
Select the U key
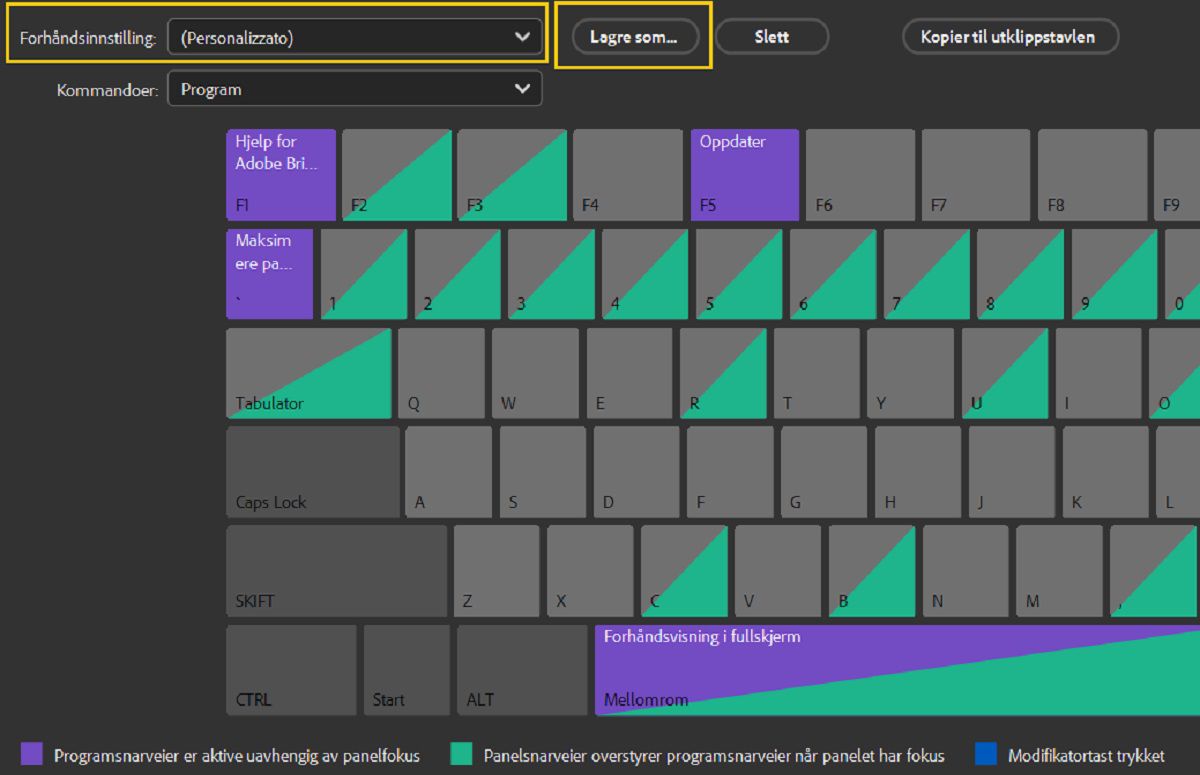(x=1005, y=373)
